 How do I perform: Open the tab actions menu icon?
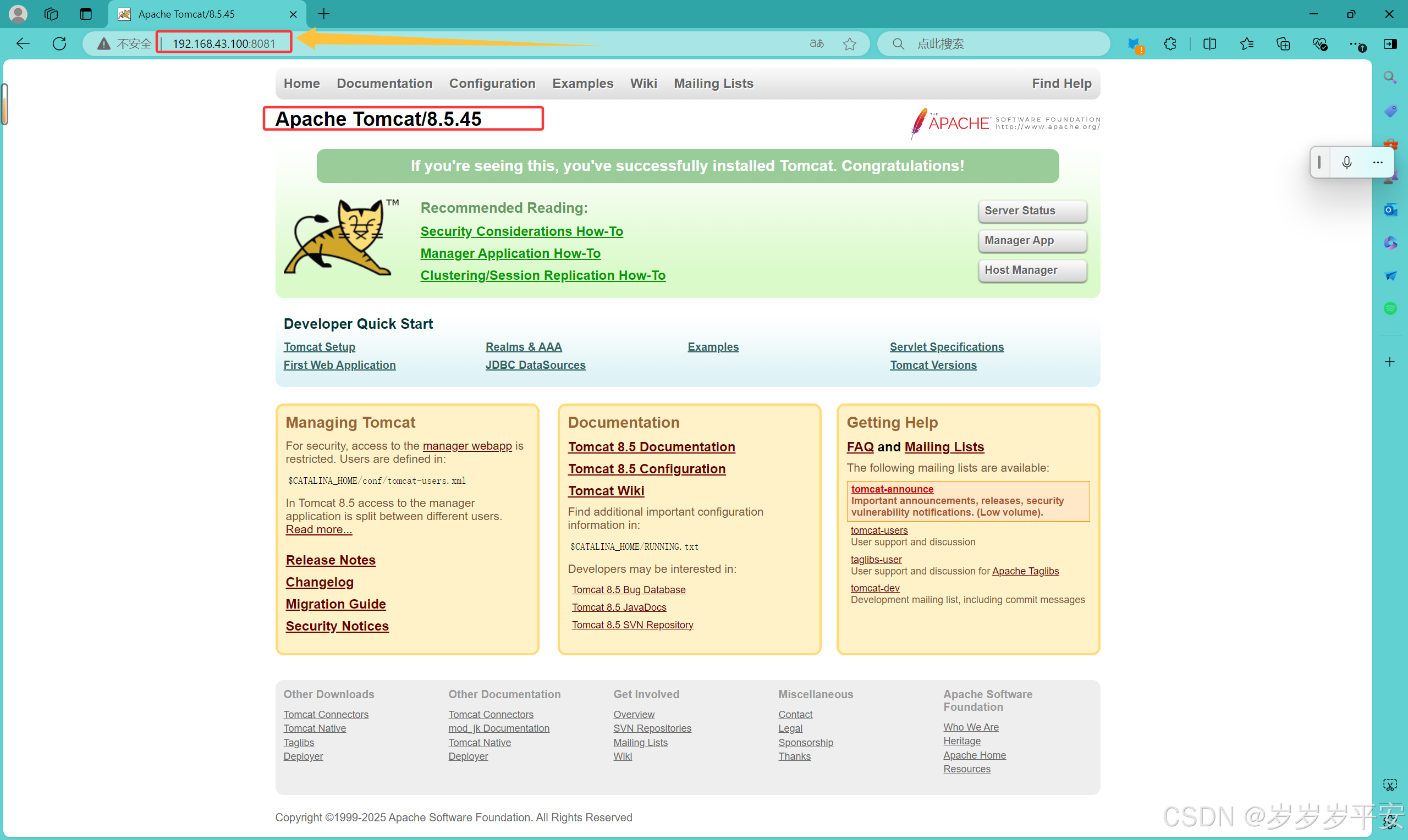point(85,14)
